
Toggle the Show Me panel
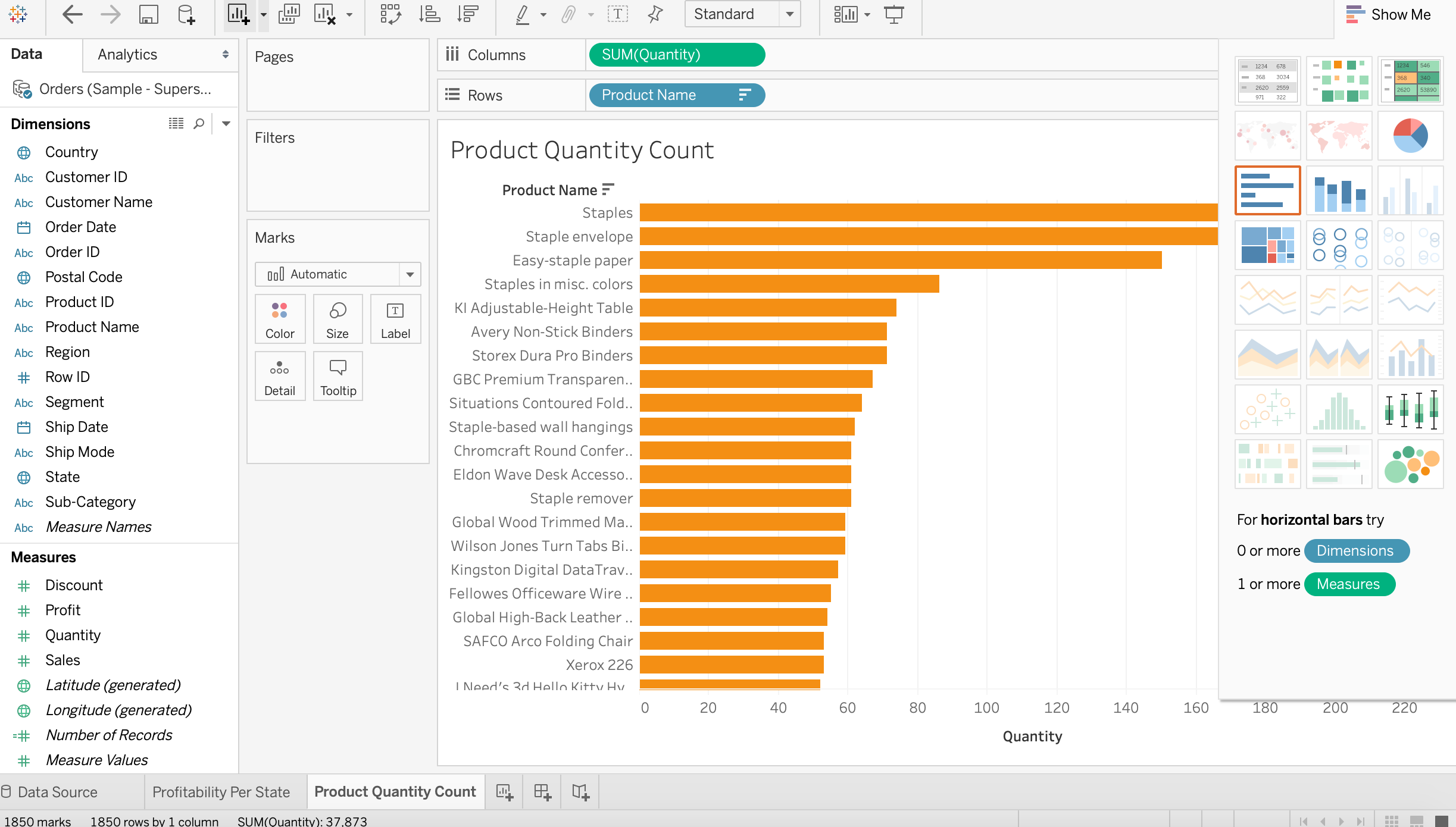click(x=1389, y=14)
